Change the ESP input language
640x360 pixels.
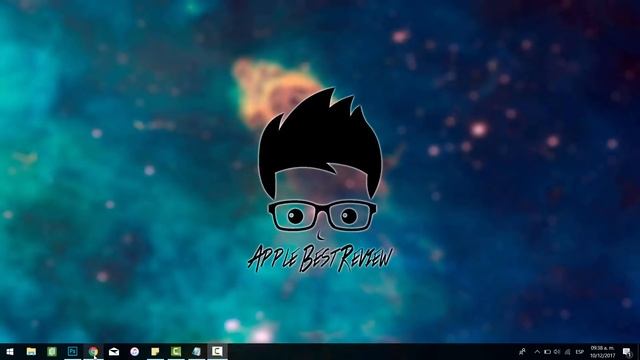pos(580,352)
